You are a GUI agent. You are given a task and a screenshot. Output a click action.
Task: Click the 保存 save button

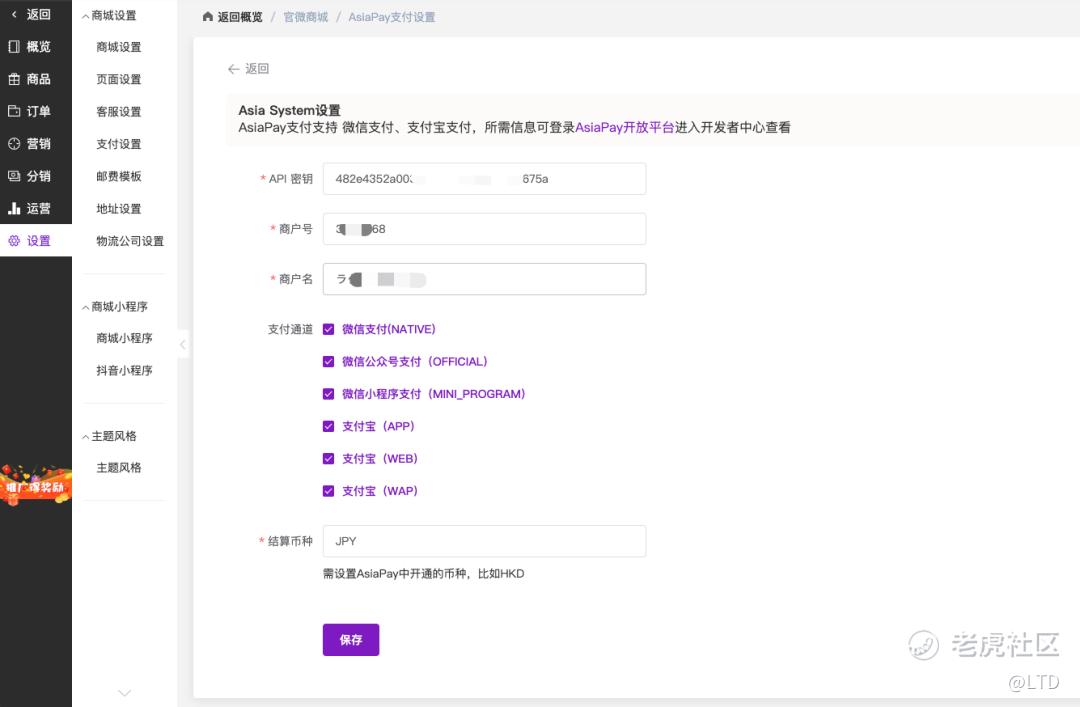351,639
